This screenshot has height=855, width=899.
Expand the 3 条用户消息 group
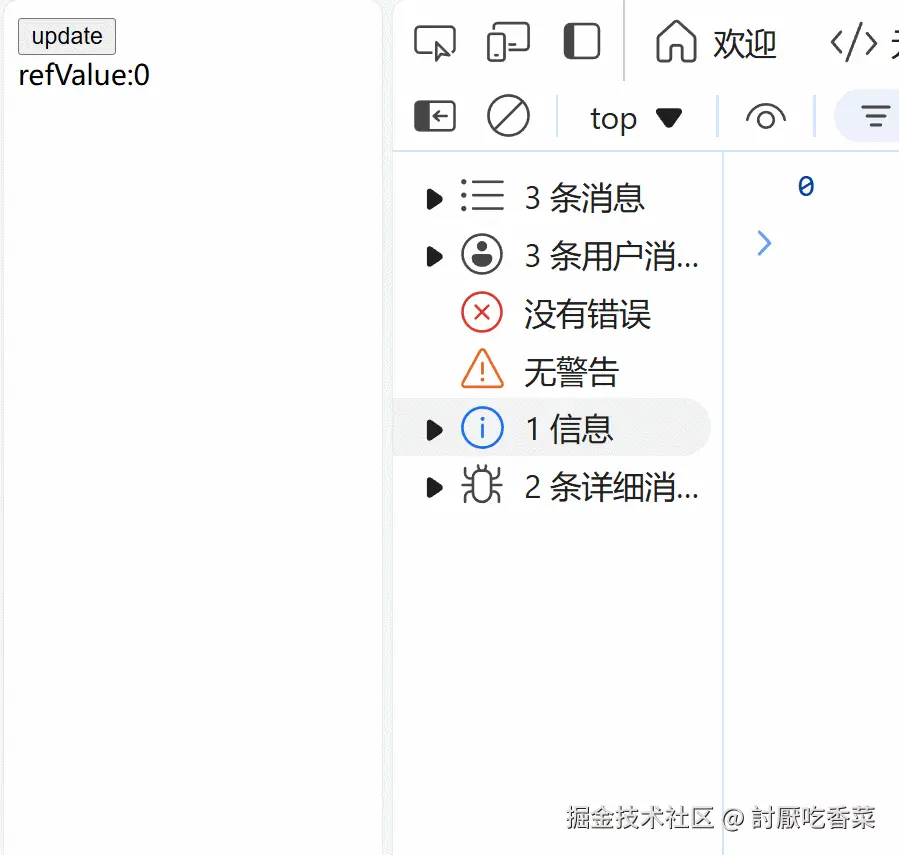(435, 256)
